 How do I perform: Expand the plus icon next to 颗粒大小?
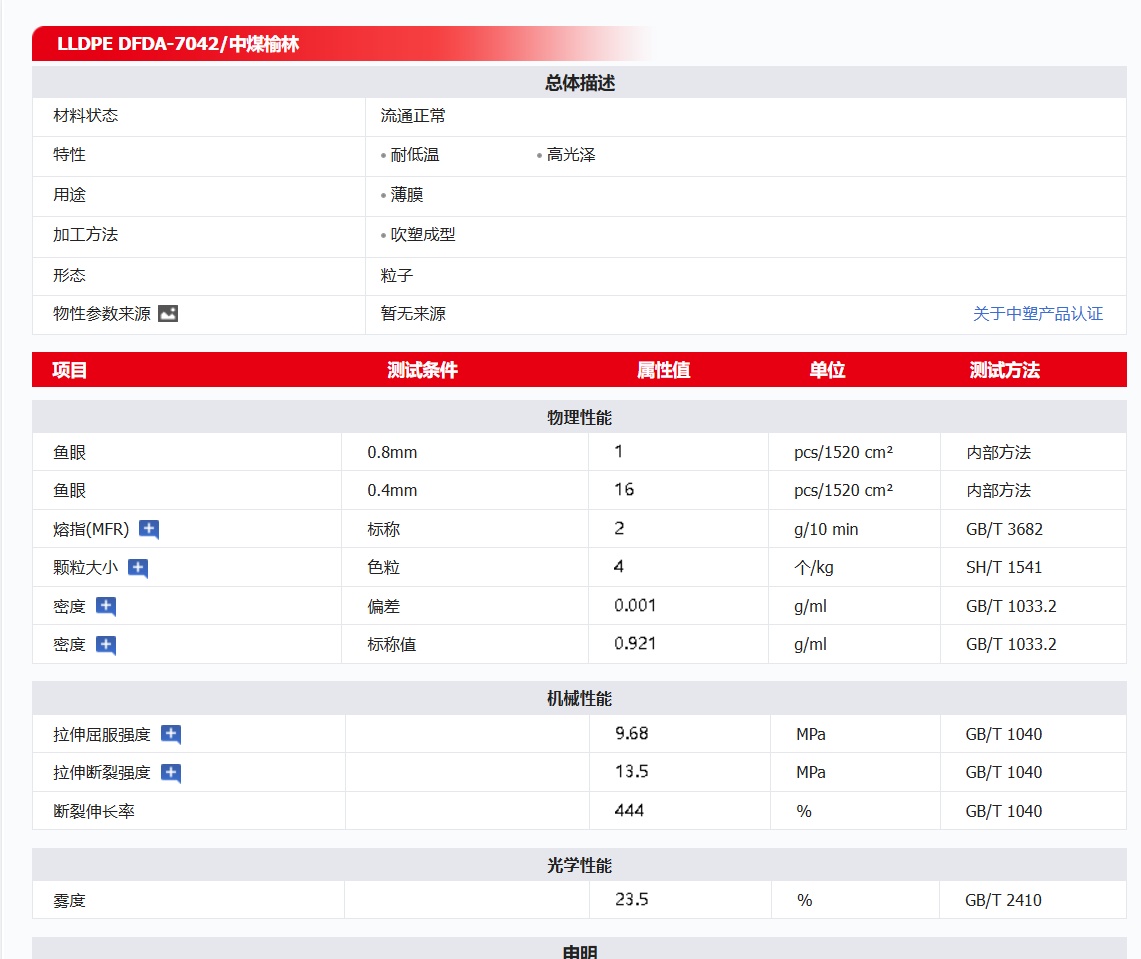tap(138, 568)
